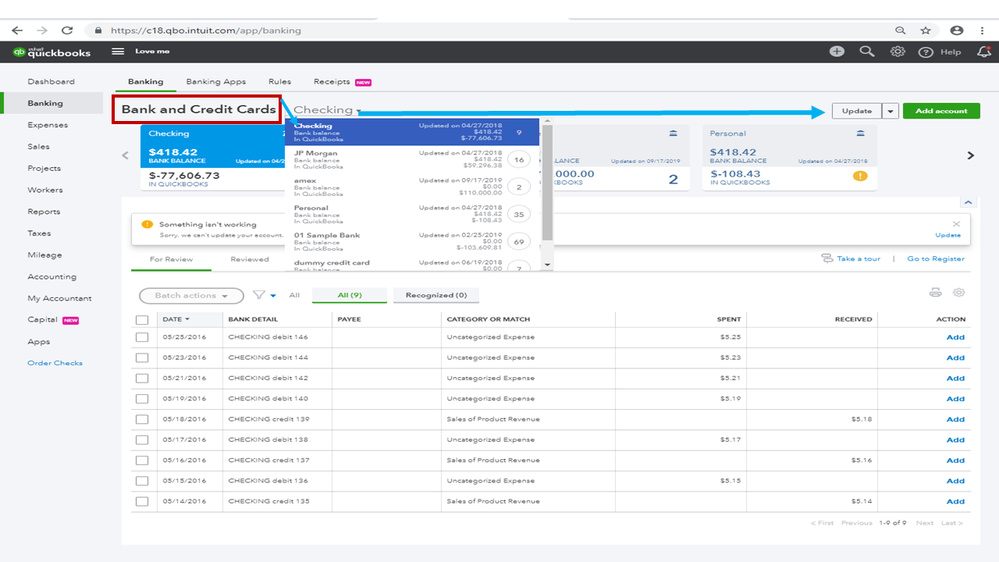The width and height of the screenshot is (999, 562).
Task: Sort by the DATE column arrow
Action: click(187, 319)
